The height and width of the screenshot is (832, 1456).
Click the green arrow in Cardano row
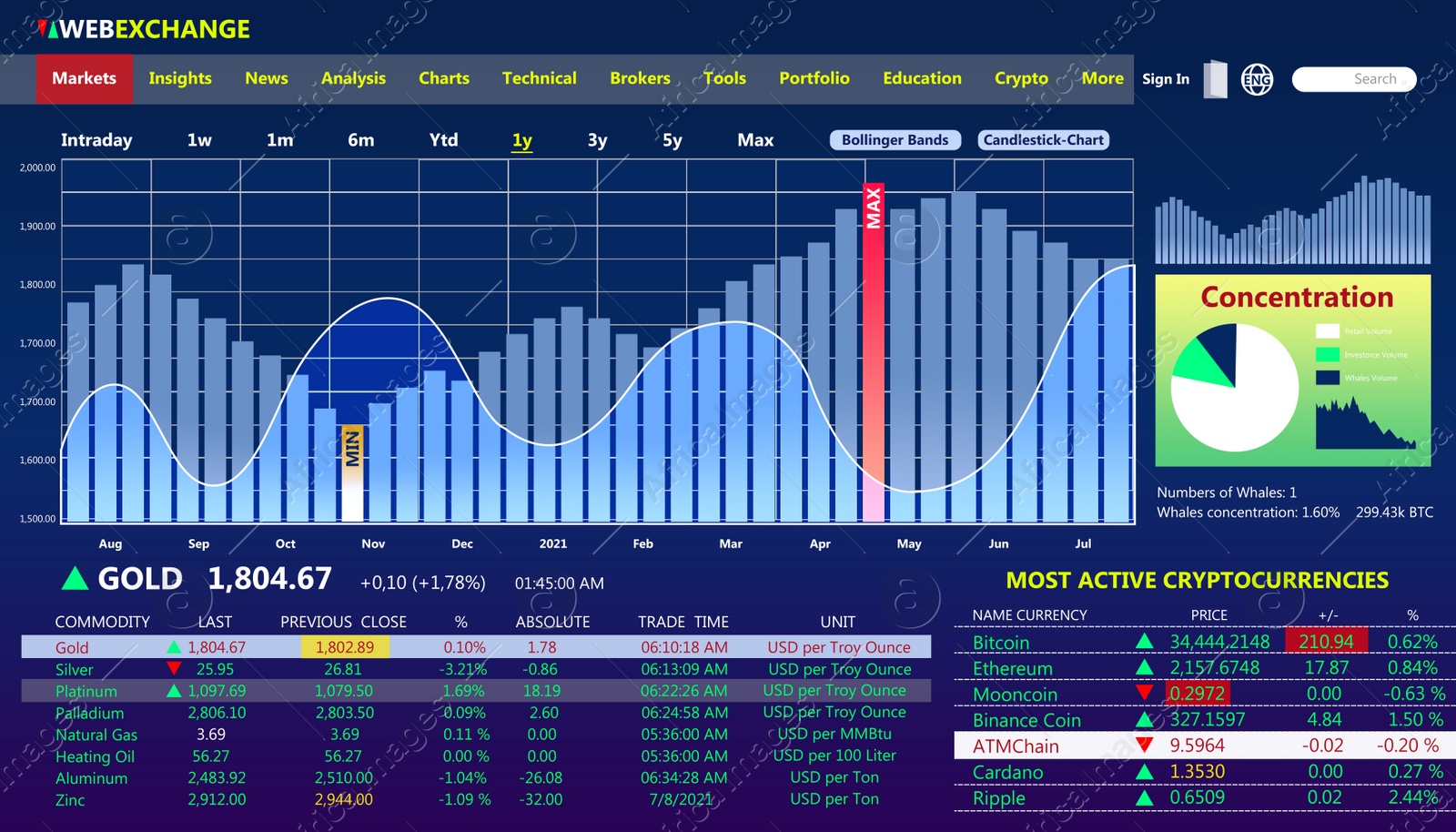(1144, 772)
